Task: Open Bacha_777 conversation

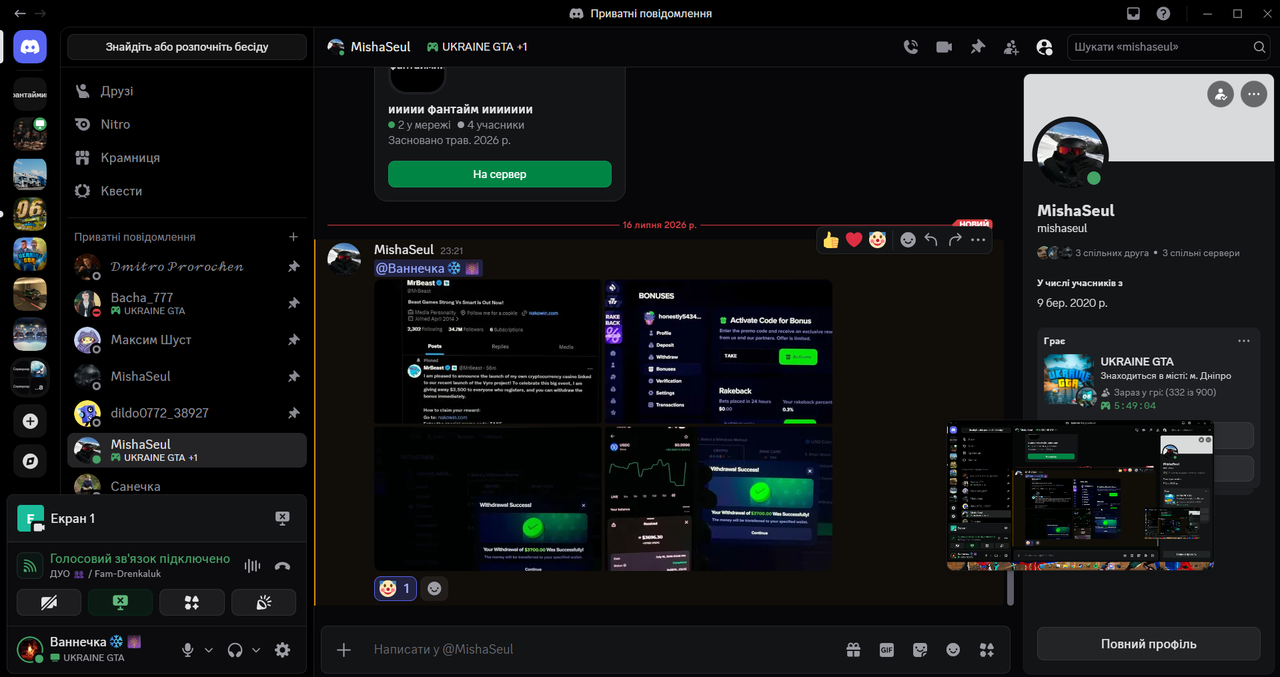Action: [187, 303]
